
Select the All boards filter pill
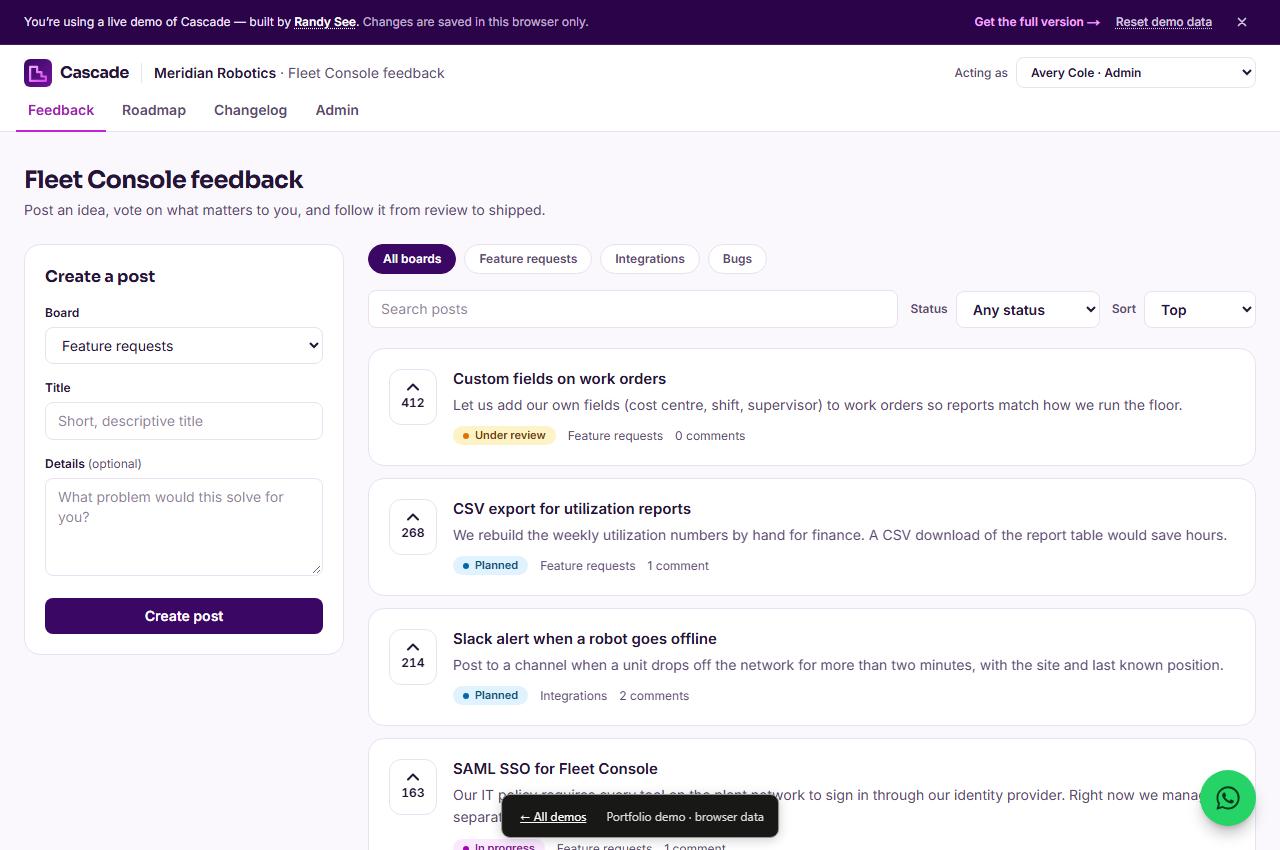pos(412,259)
